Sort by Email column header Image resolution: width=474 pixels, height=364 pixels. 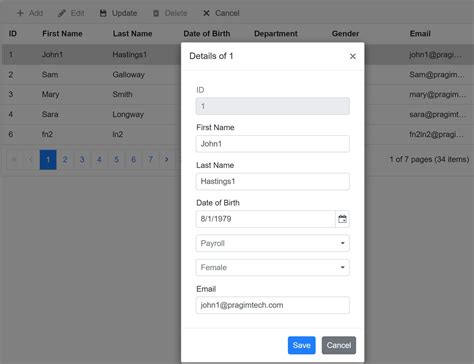(x=420, y=34)
